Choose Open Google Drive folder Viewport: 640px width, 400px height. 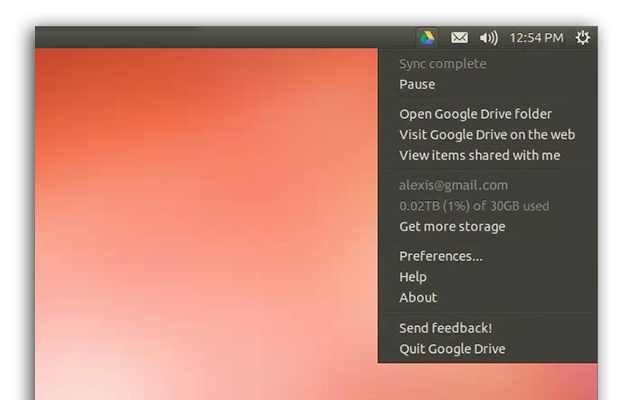pos(476,114)
